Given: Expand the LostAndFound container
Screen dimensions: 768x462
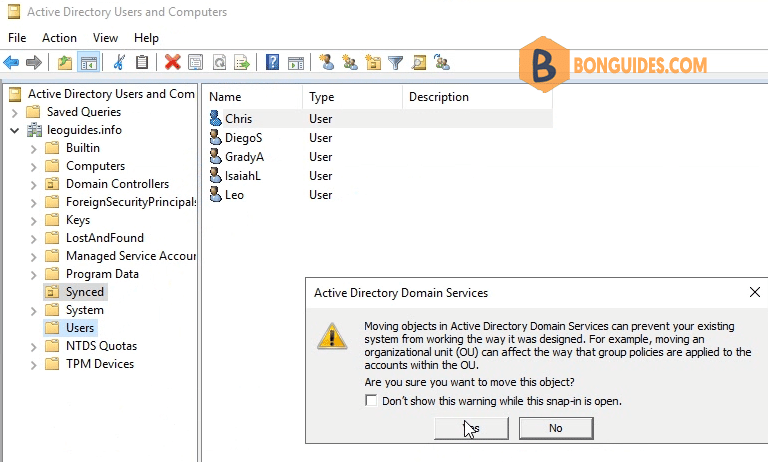Looking at the screenshot, I should 33,239.
